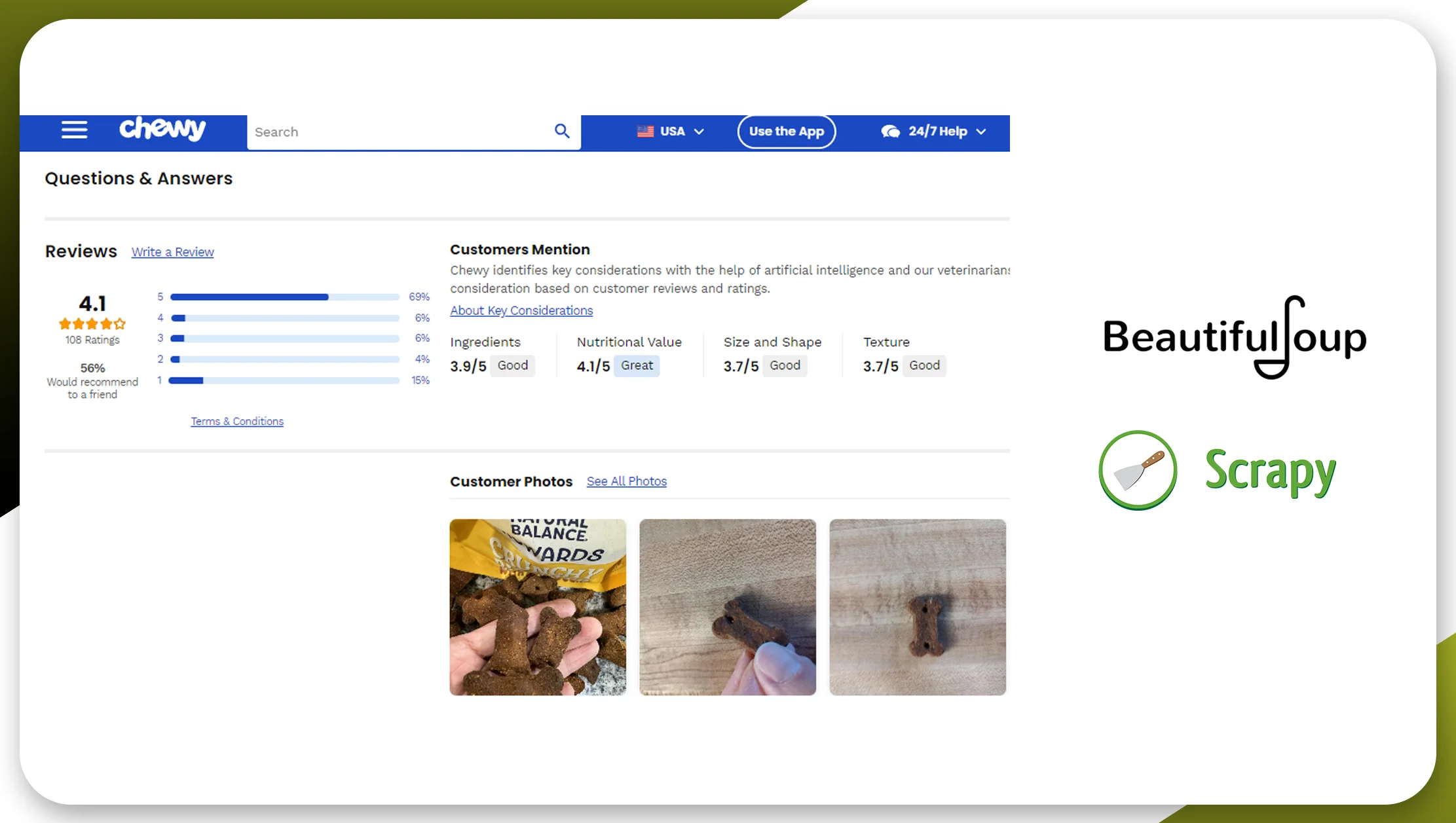Click the Good badge under Ingredients
The height and width of the screenshot is (823, 1456).
(513, 365)
